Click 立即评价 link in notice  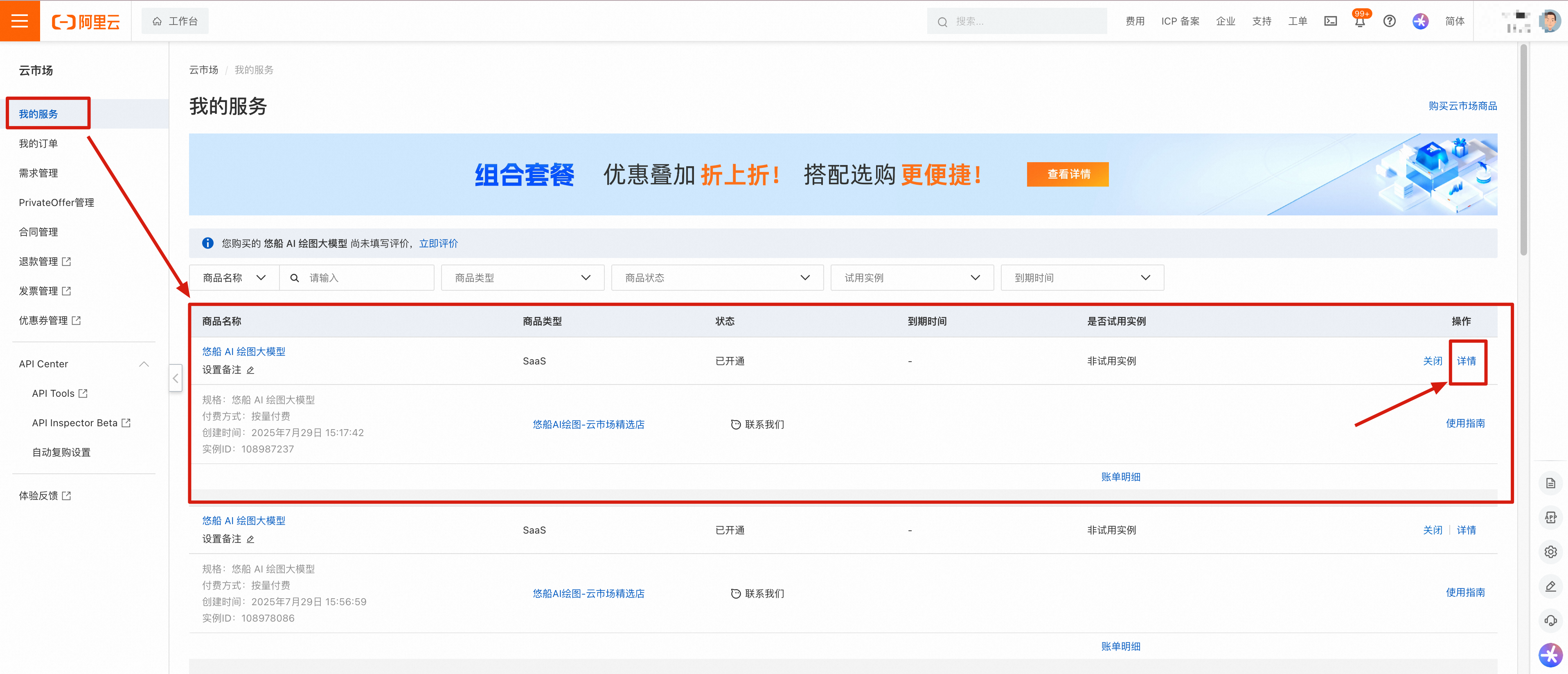click(438, 244)
